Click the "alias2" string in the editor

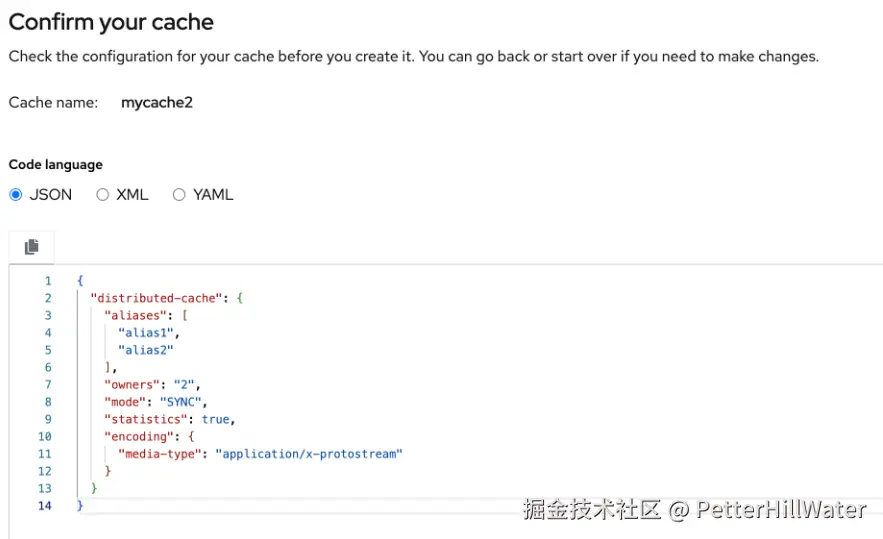click(146, 350)
